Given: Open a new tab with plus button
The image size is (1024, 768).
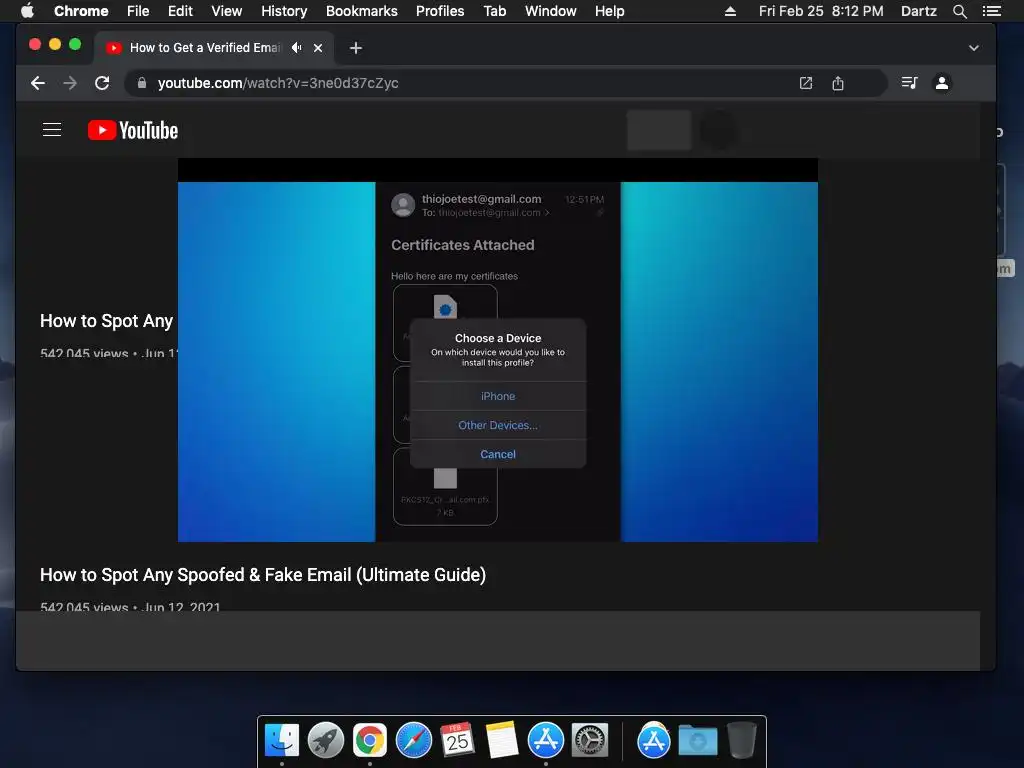Looking at the screenshot, I should click(355, 48).
